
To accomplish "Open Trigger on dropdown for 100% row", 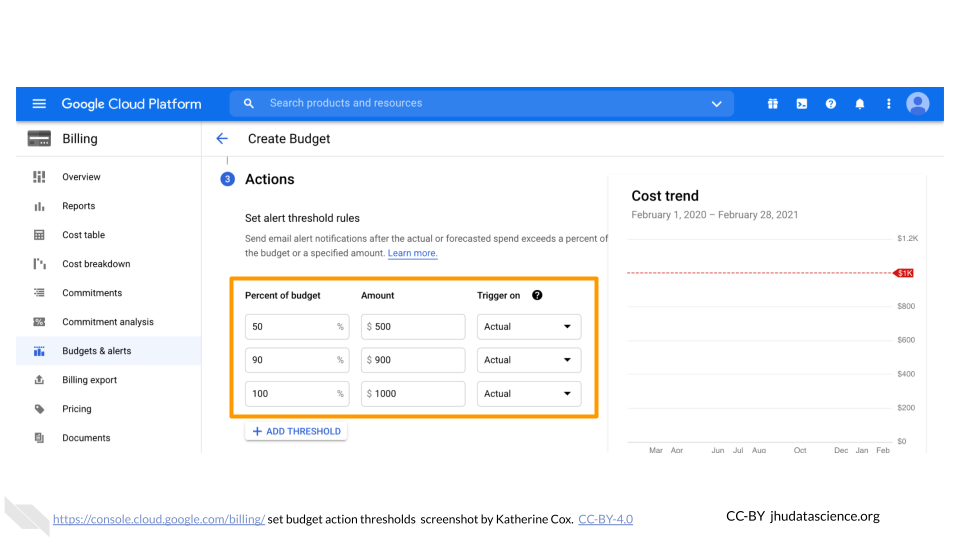I will tap(529, 394).
